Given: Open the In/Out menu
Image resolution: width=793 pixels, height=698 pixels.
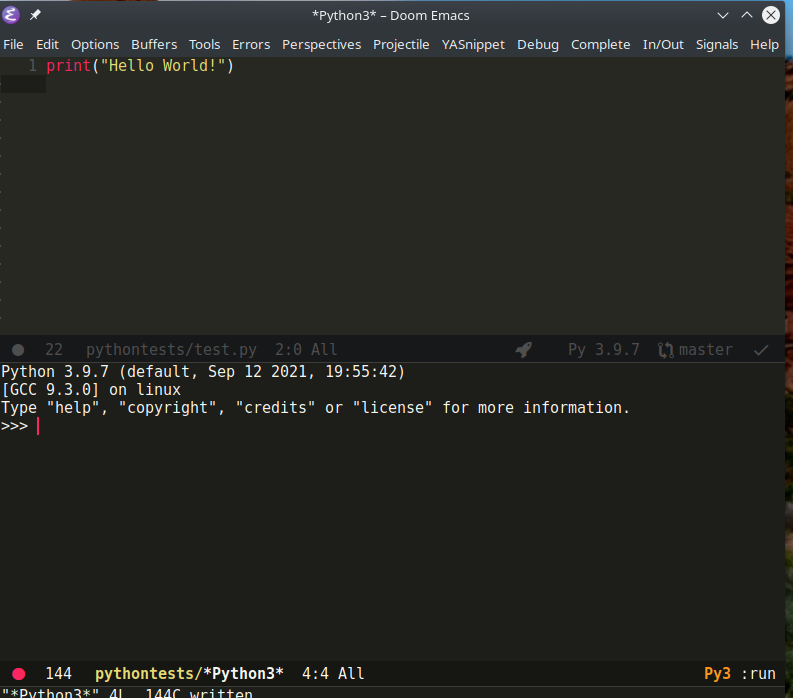Looking at the screenshot, I should tap(663, 45).
